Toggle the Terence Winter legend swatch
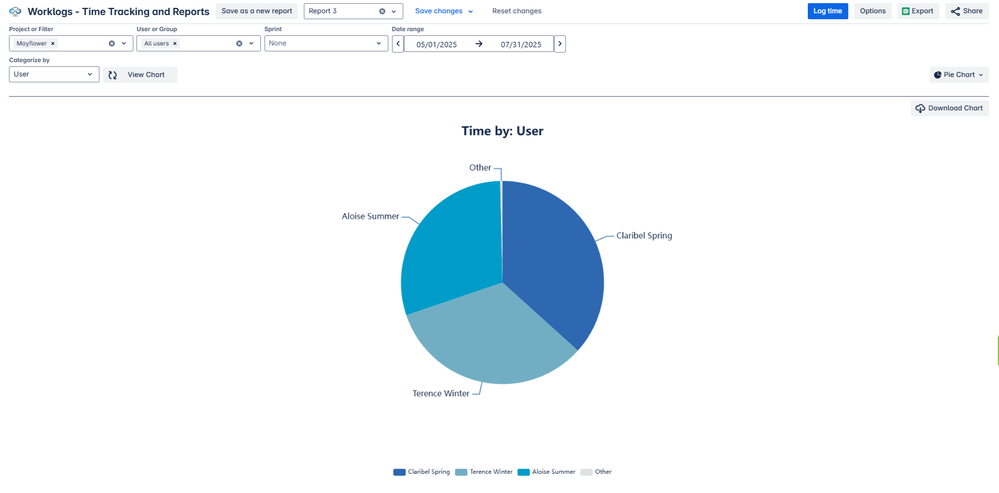Image resolution: width=999 pixels, height=493 pixels. click(x=461, y=472)
